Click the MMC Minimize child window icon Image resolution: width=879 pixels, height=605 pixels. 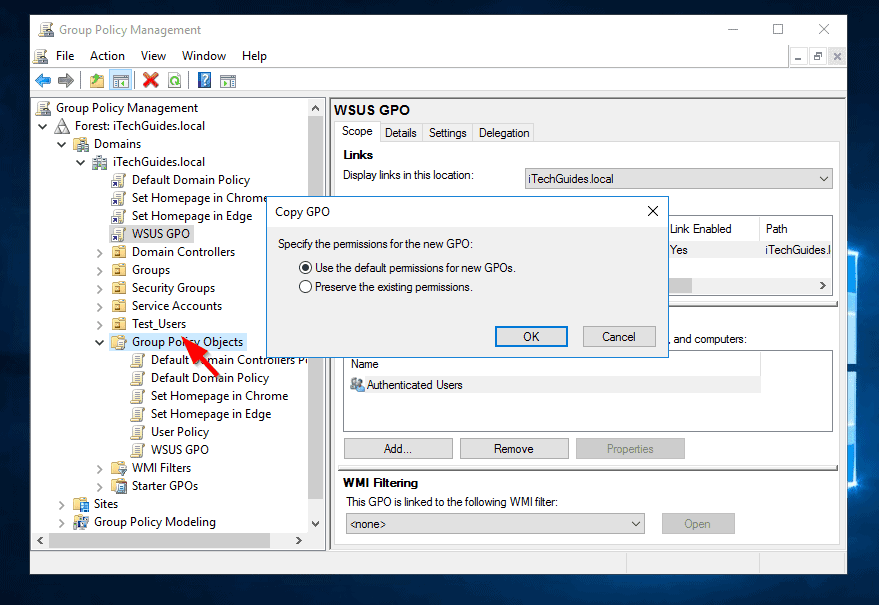pyautogui.click(x=798, y=56)
